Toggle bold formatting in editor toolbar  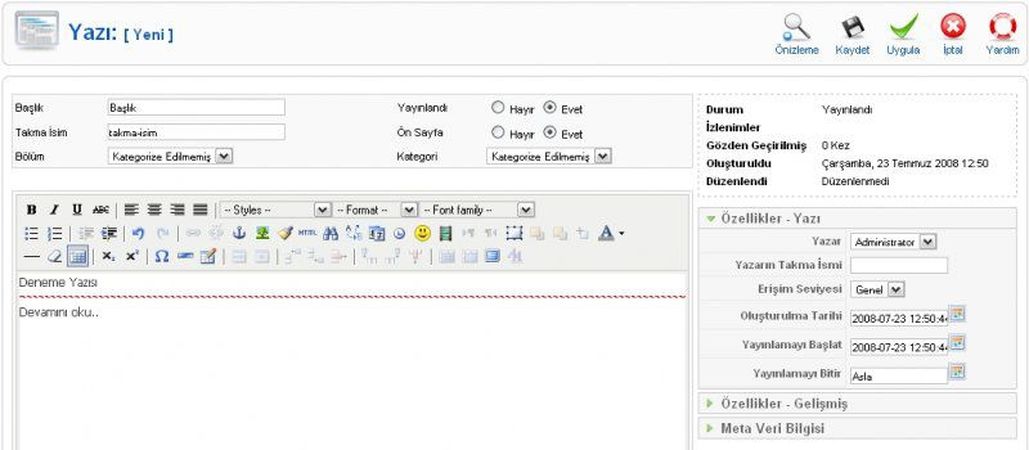click(31, 210)
